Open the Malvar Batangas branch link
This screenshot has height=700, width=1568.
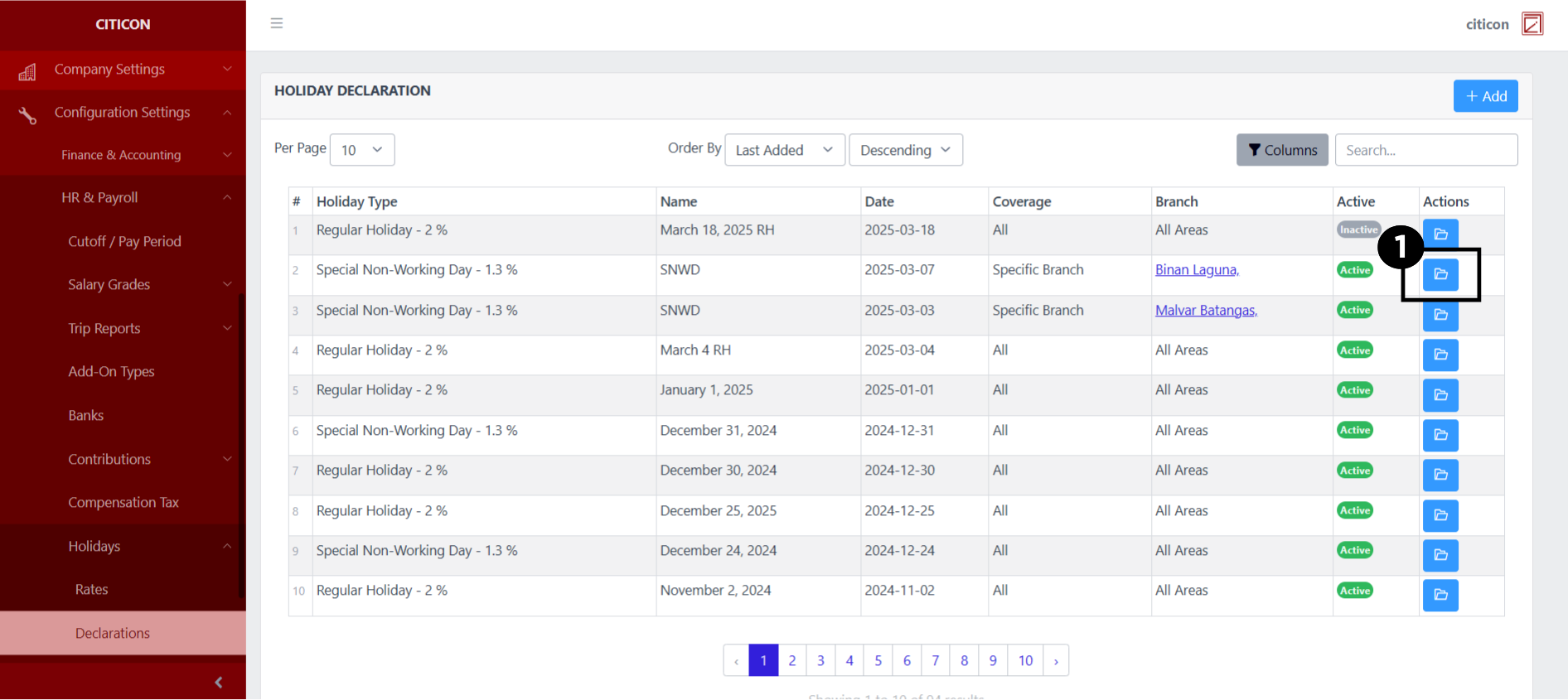click(1206, 310)
